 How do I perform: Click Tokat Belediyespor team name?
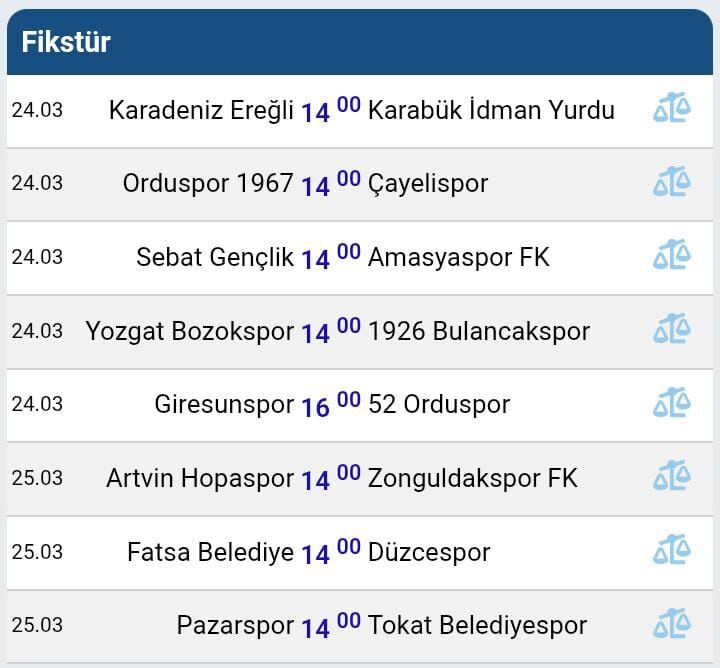click(477, 625)
